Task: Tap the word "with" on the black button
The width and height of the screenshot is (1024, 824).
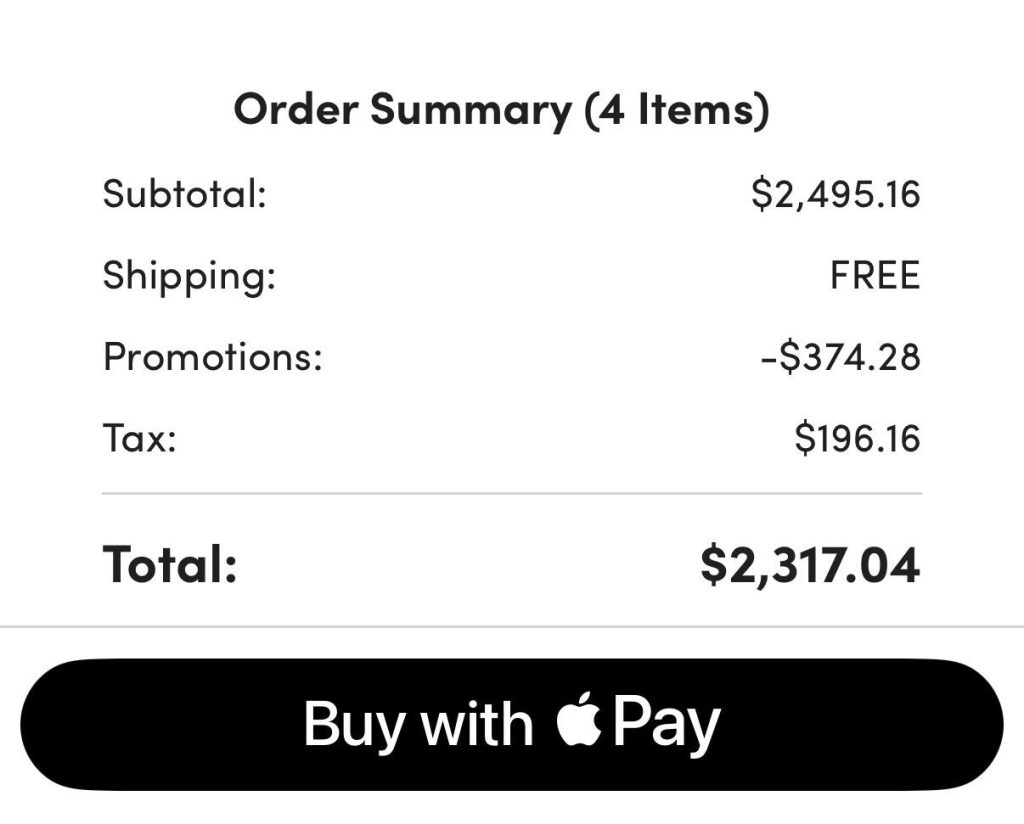Action: coord(477,724)
